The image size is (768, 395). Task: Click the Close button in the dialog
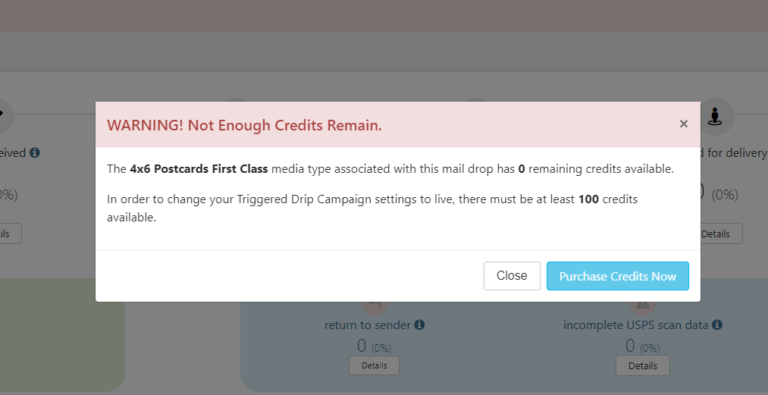point(512,276)
